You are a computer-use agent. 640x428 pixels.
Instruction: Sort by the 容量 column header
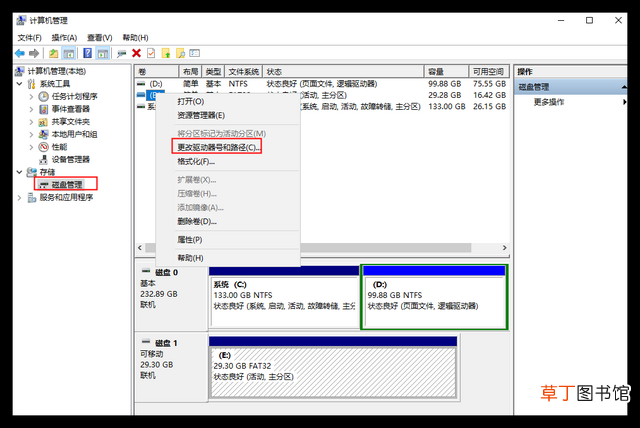tap(447, 72)
